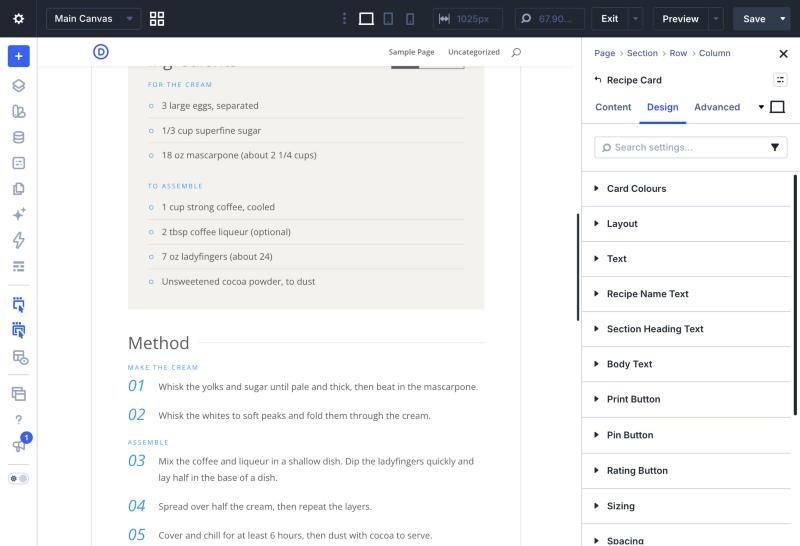Expand the Print Button section

pyautogui.click(x=686, y=400)
